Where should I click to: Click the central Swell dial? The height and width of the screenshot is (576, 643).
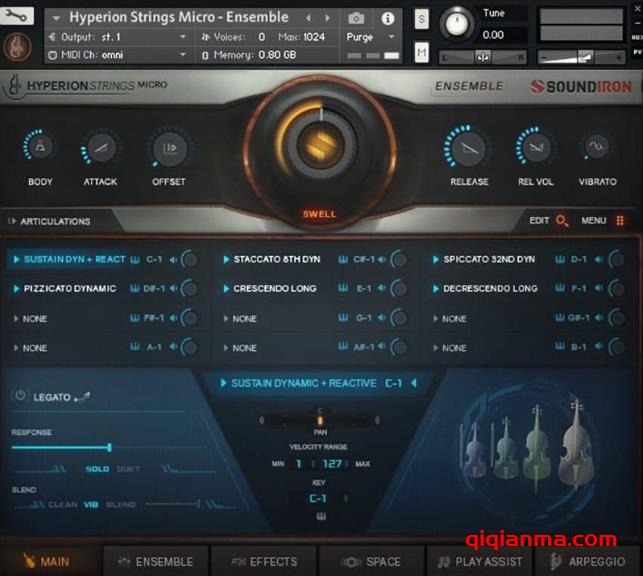click(320, 146)
